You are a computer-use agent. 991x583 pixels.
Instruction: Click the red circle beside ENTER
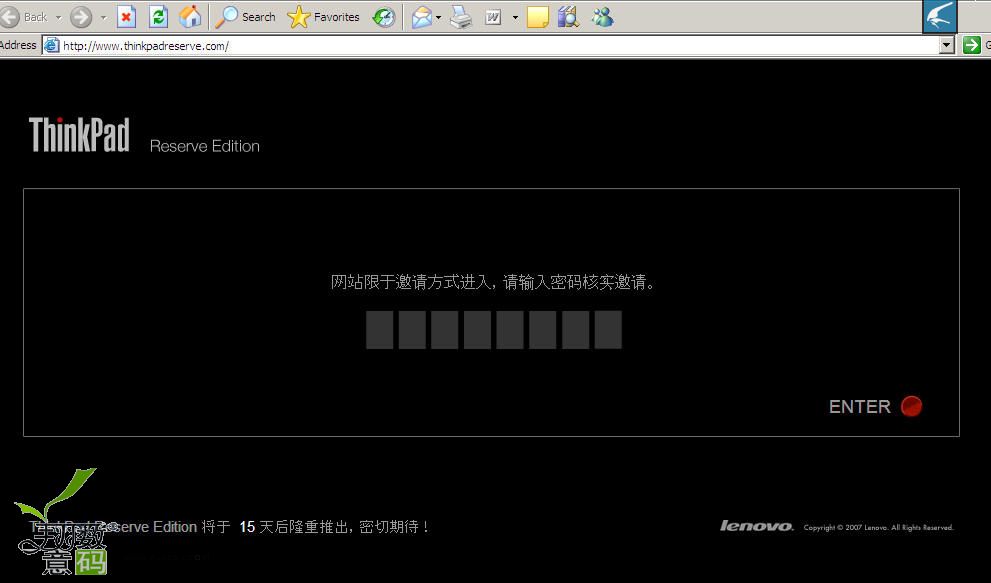click(x=911, y=406)
